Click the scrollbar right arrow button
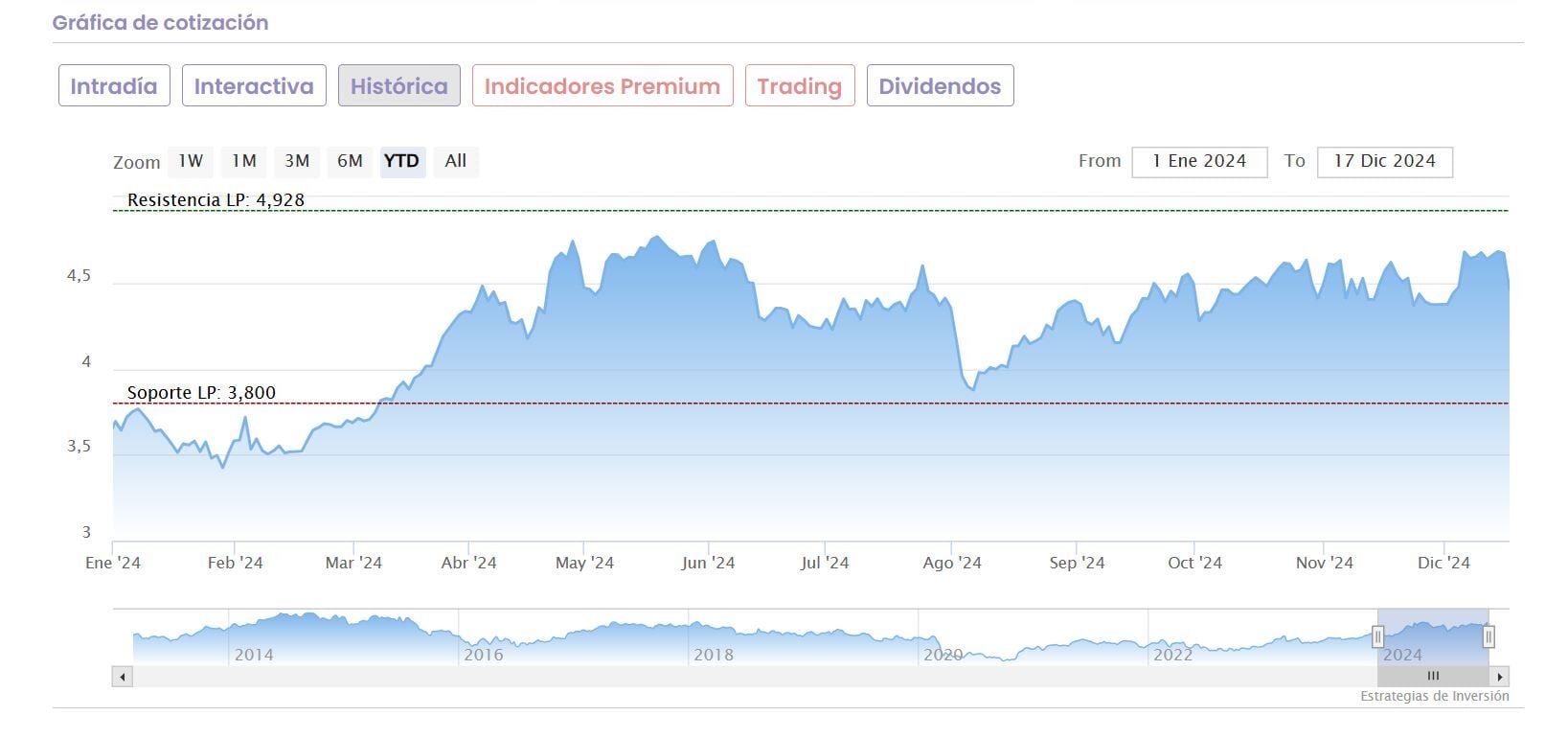Image resolution: width=1568 pixels, height=739 pixels. [1500, 677]
